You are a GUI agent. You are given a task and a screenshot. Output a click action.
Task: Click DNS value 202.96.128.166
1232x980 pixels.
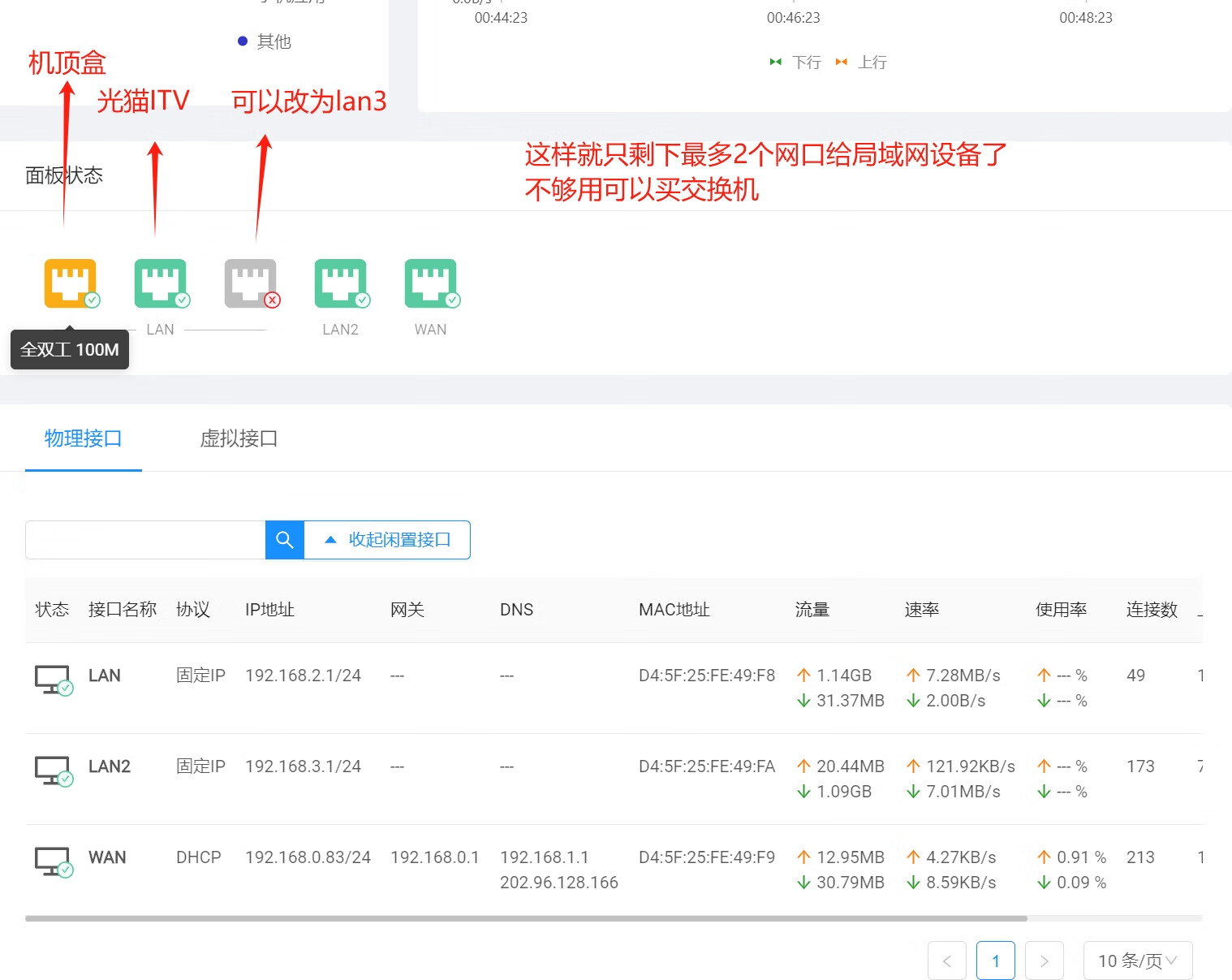pos(559,883)
